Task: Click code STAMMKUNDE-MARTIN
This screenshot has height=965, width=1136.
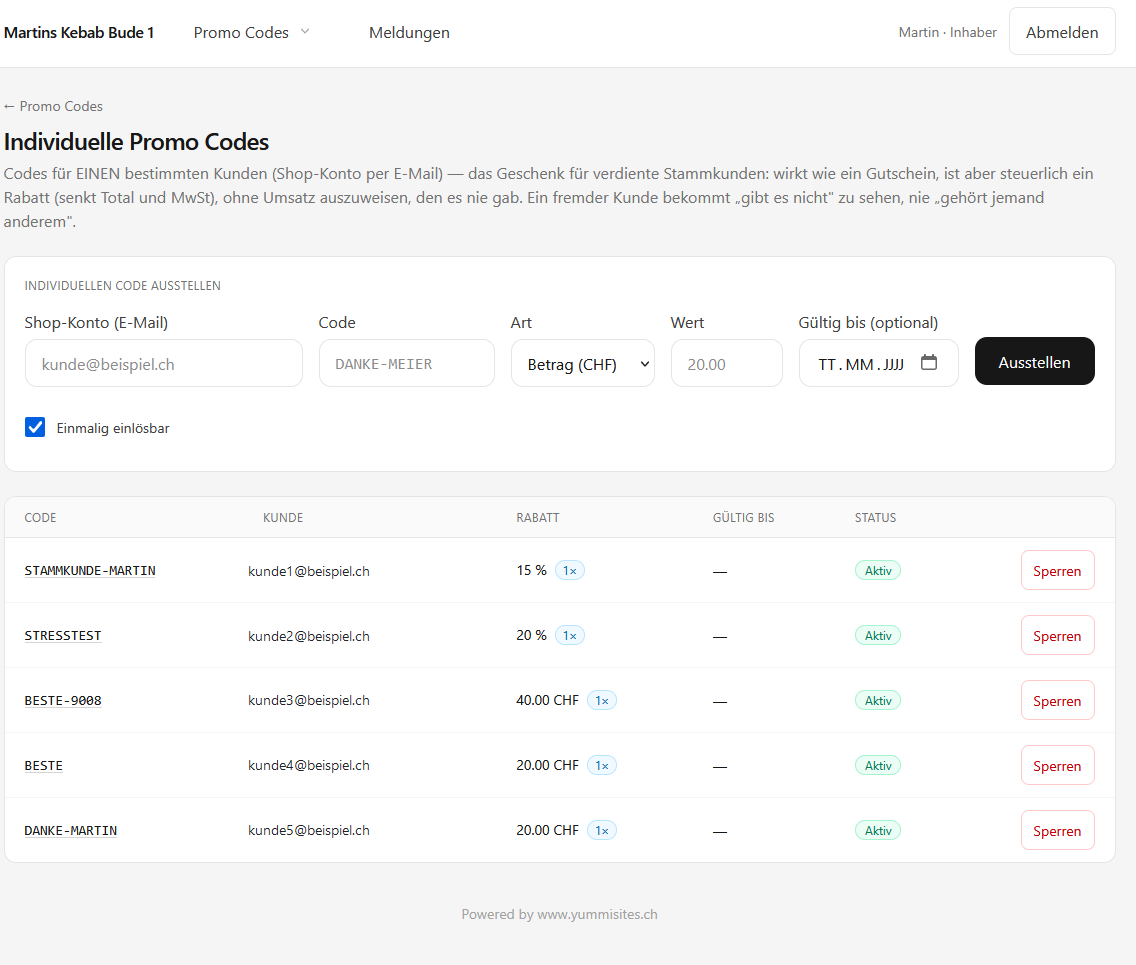Action: pos(90,571)
